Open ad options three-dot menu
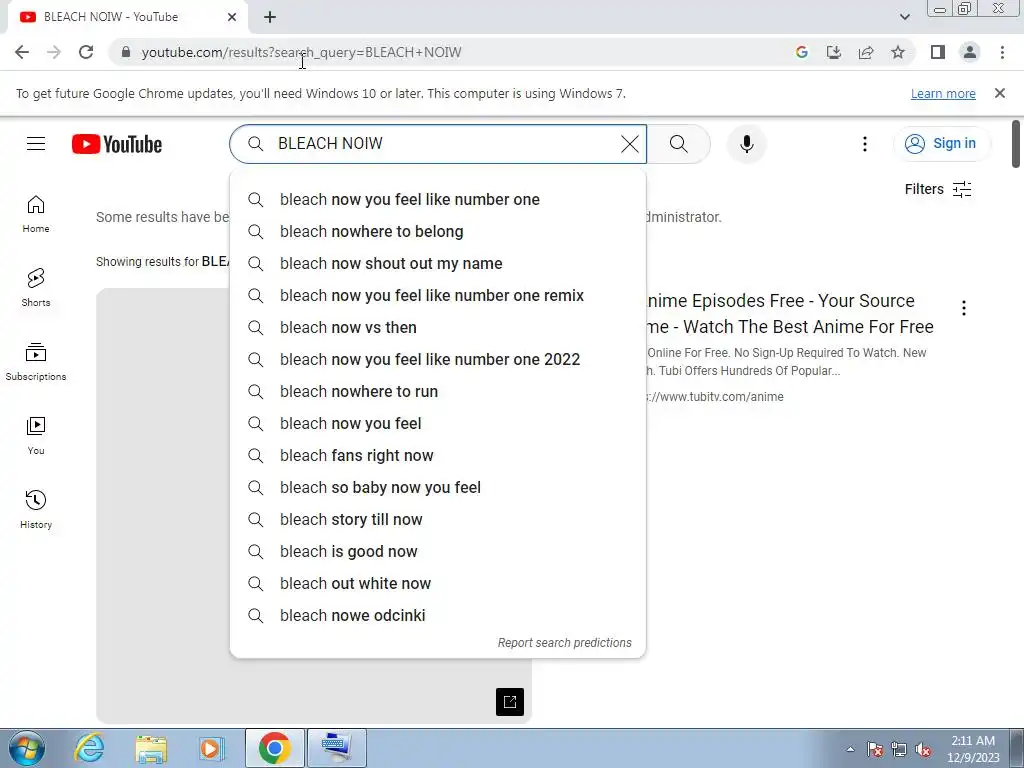 coord(964,308)
